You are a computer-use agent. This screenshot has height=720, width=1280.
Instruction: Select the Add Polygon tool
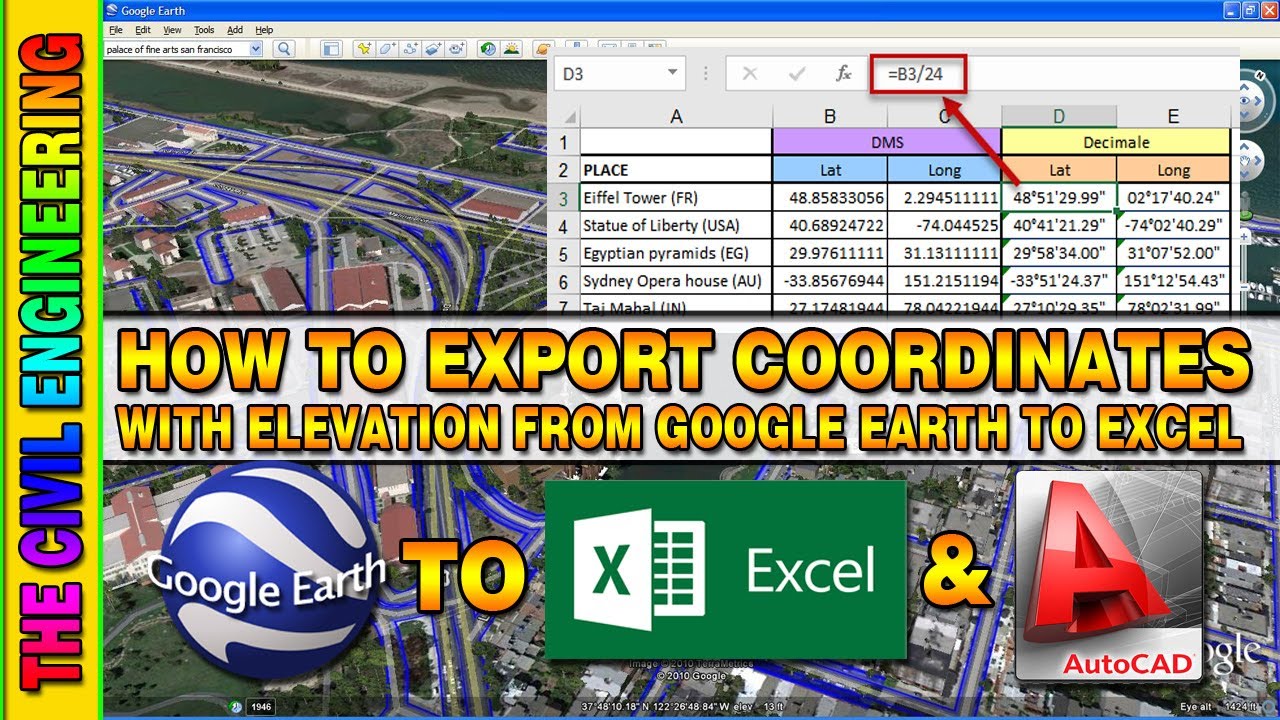click(x=387, y=47)
